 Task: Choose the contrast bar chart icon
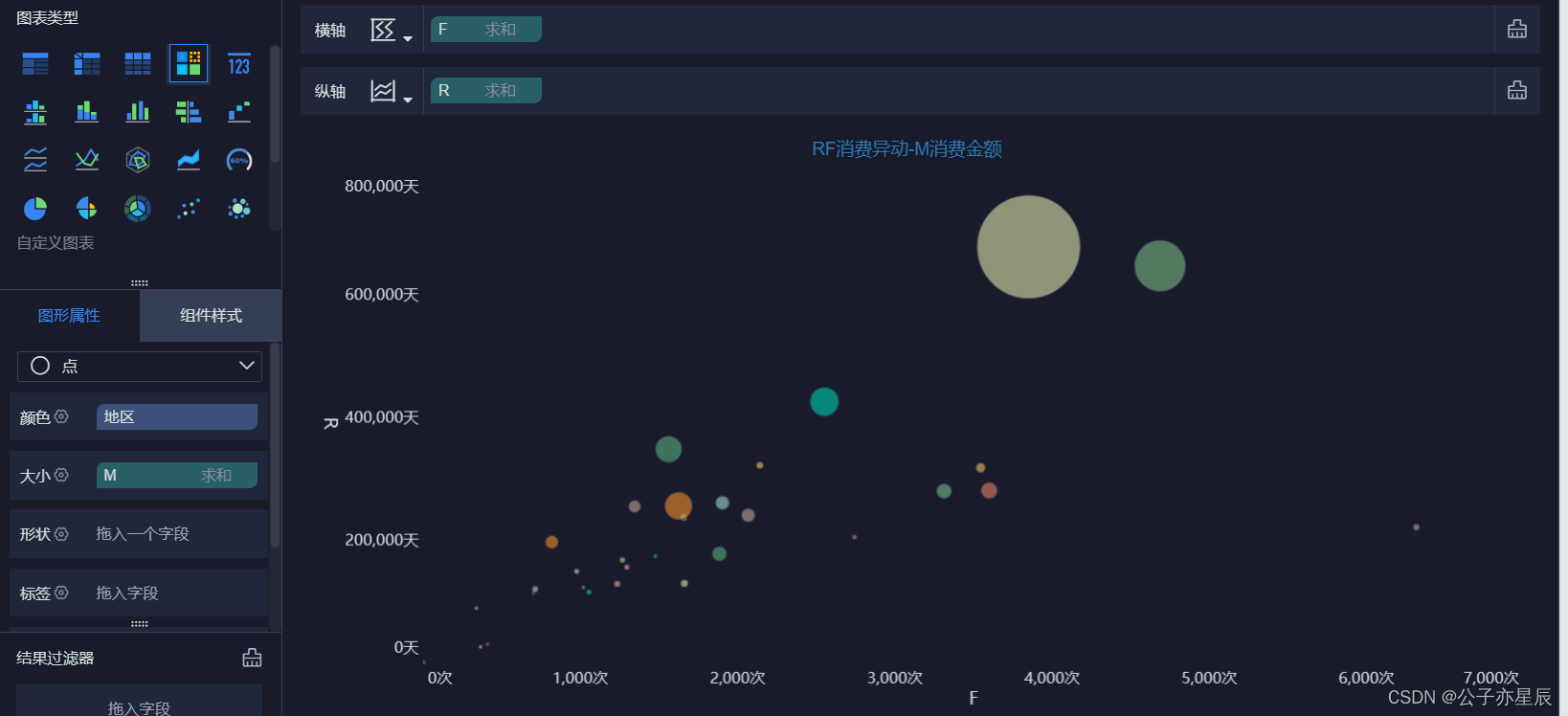[x=189, y=112]
